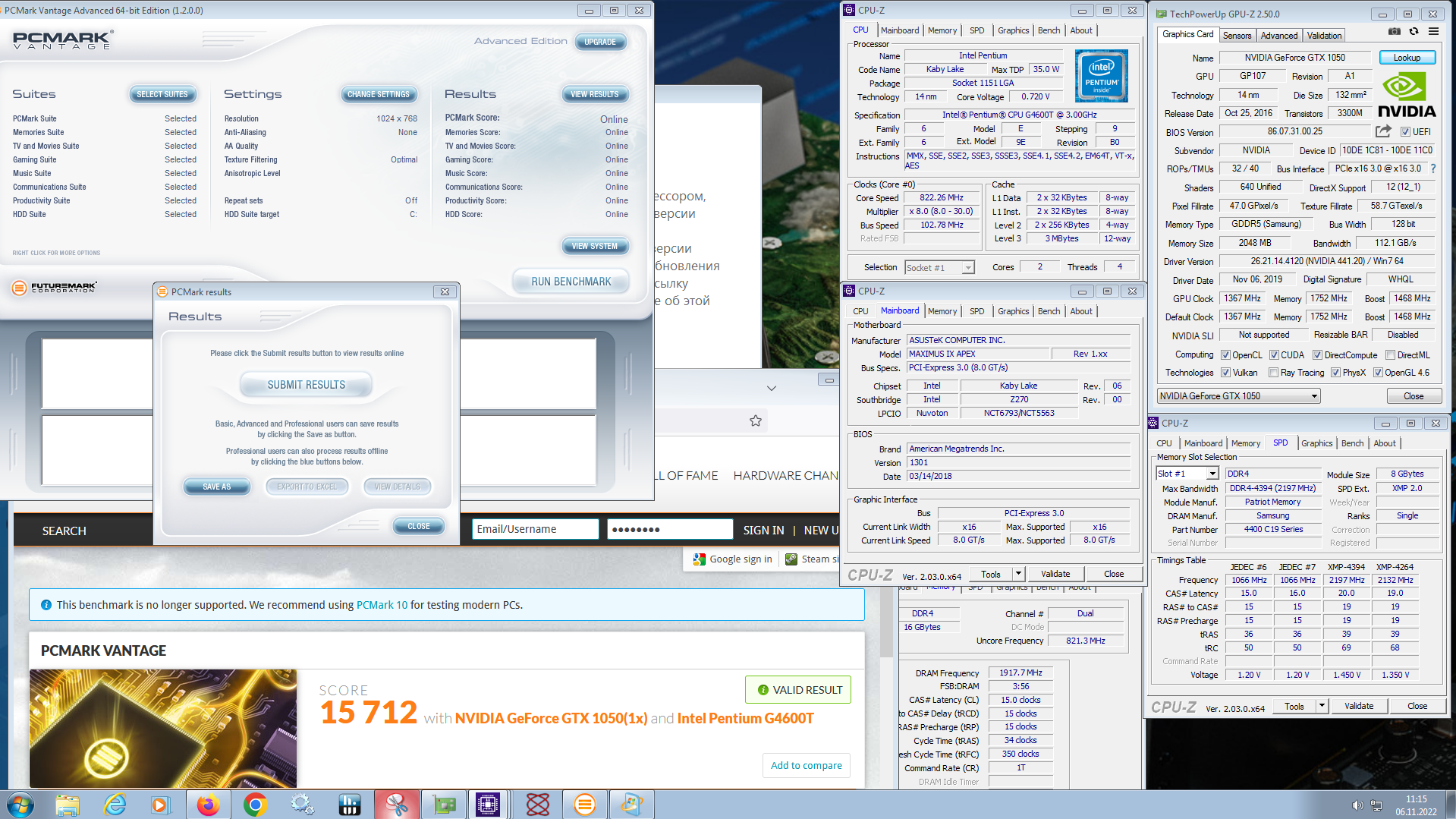Click the password input field
The image size is (1456, 819).
click(x=670, y=529)
